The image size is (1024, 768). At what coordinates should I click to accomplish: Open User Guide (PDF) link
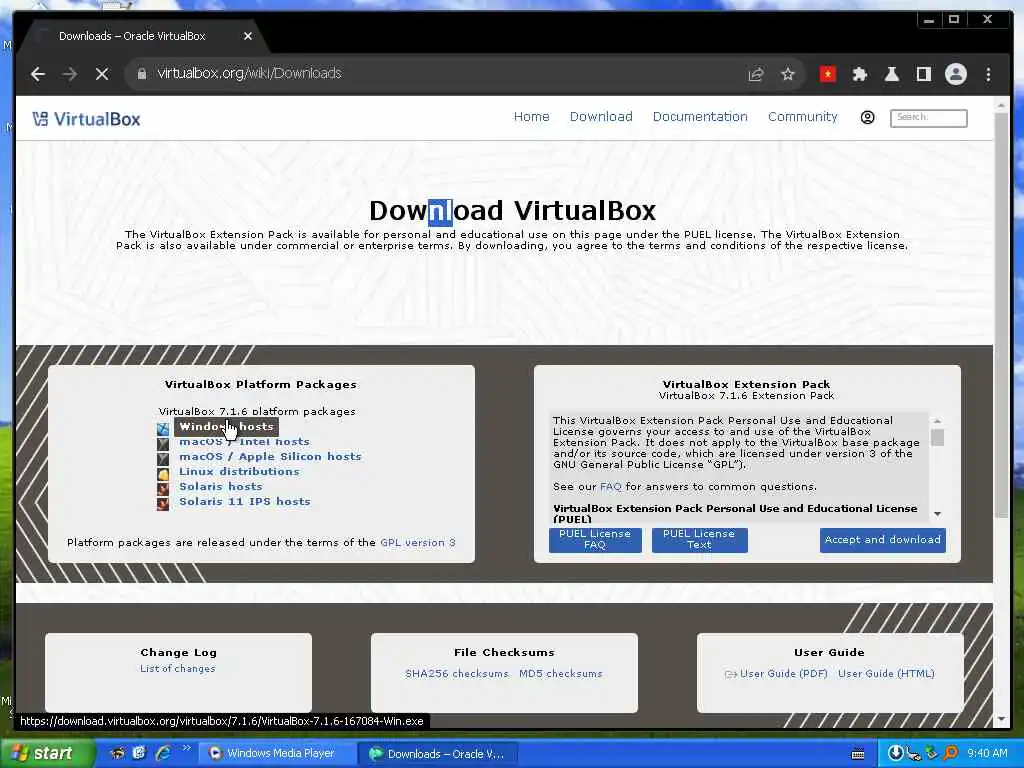pos(784,673)
